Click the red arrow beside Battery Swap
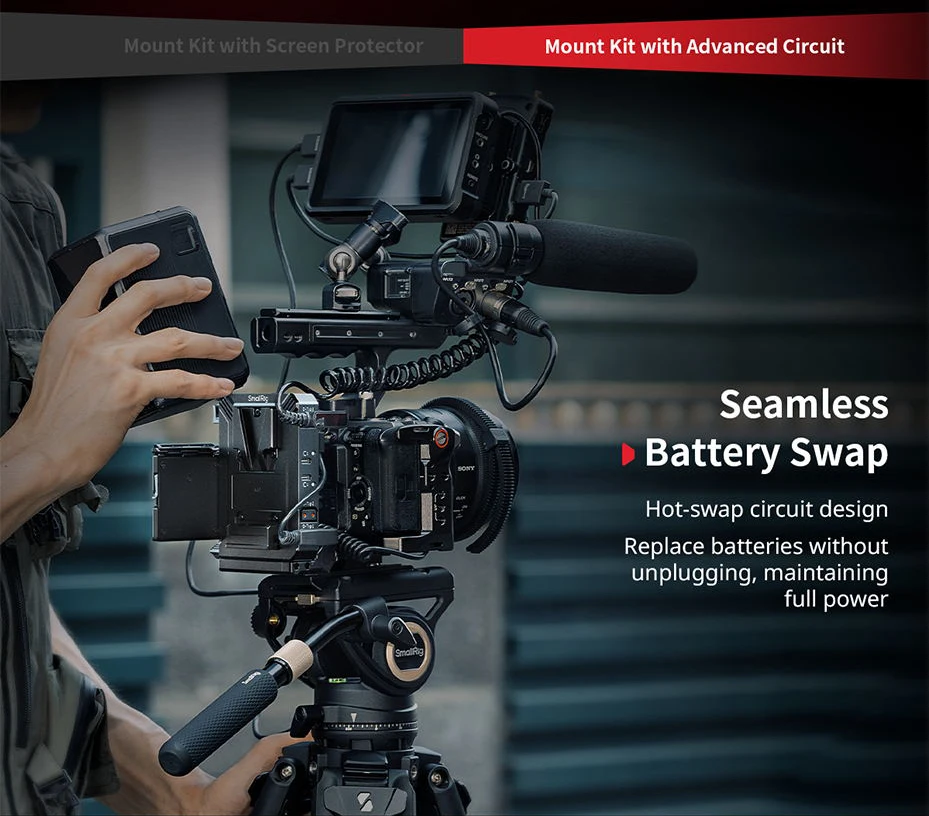 click(x=628, y=455)
